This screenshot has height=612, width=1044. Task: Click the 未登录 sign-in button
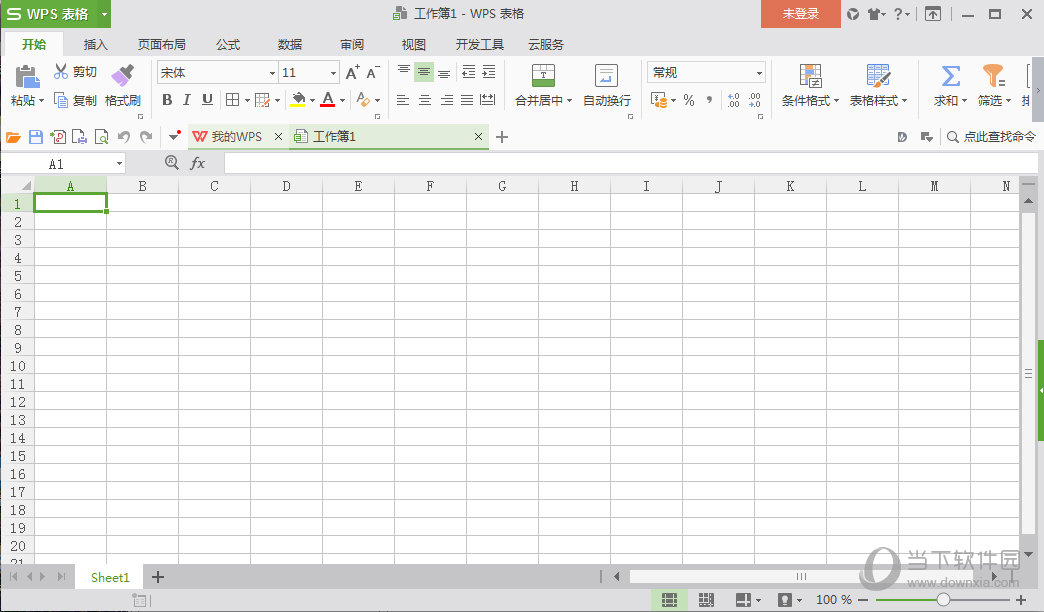tap(800, 14)
